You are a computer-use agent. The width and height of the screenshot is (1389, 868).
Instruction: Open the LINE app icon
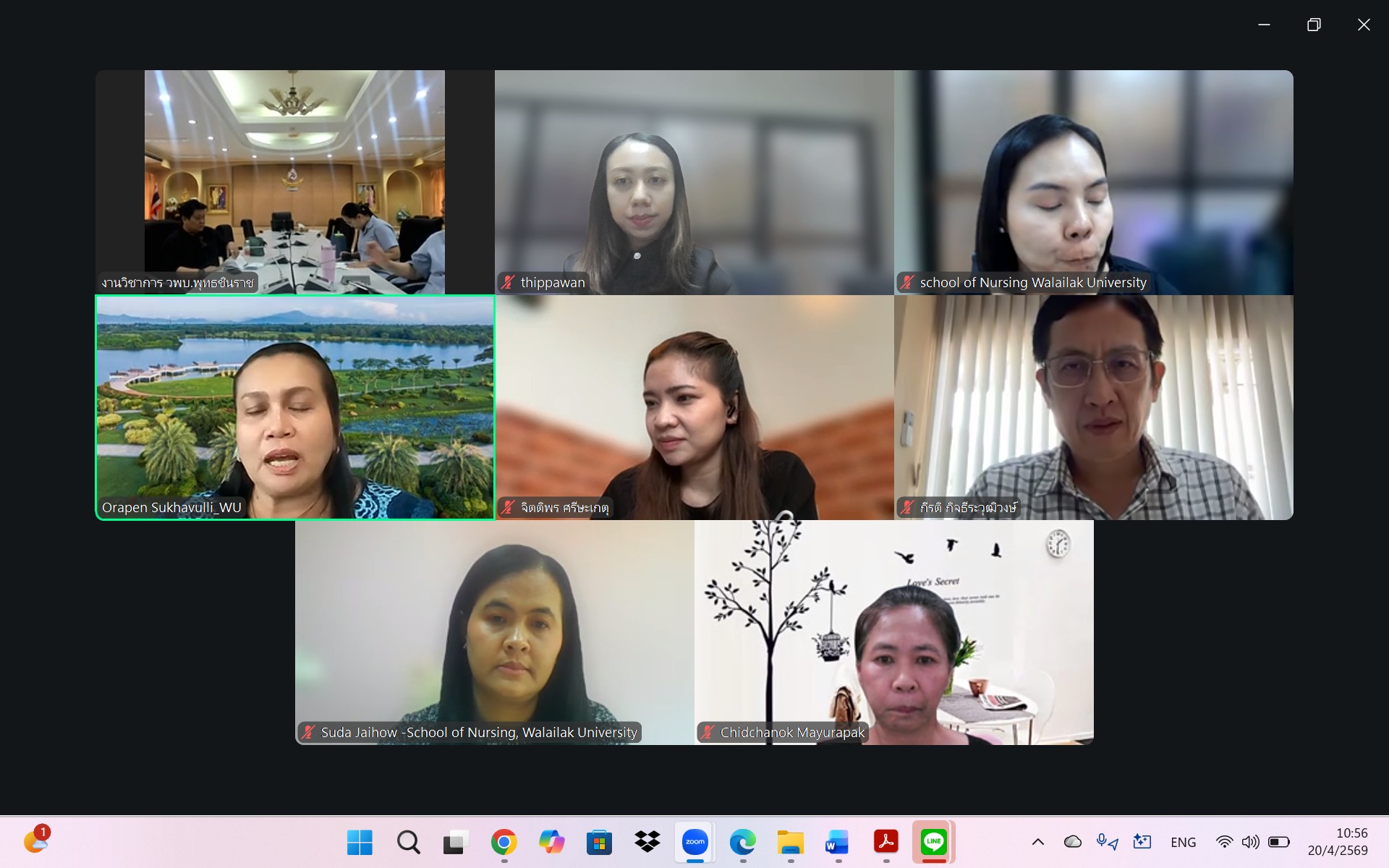[933, 842]
